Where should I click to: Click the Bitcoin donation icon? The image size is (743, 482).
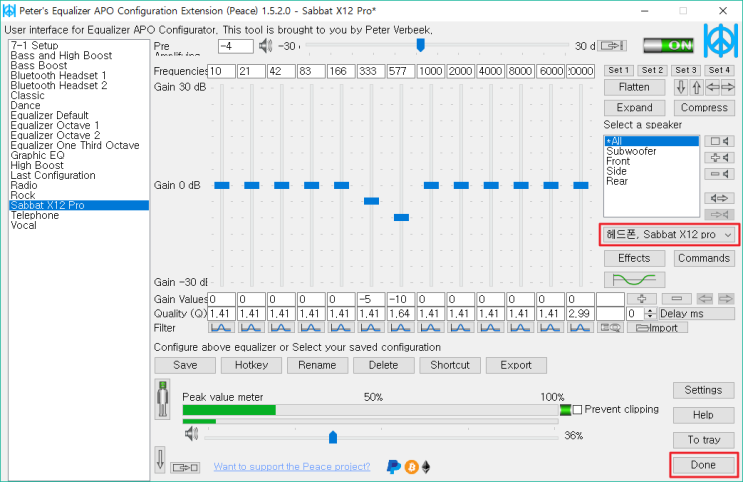tap(410, 467)
